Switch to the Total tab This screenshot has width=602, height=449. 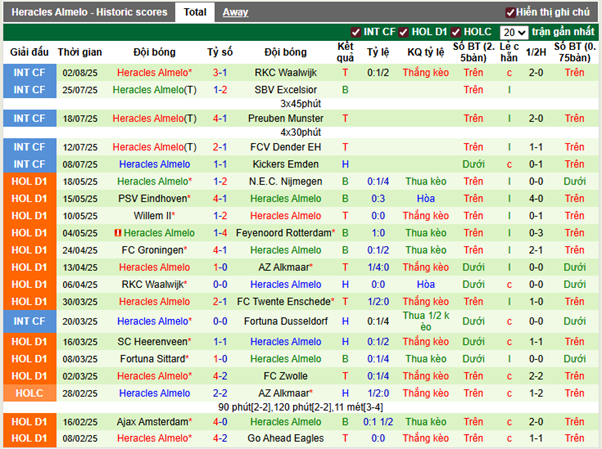[195, 12]
